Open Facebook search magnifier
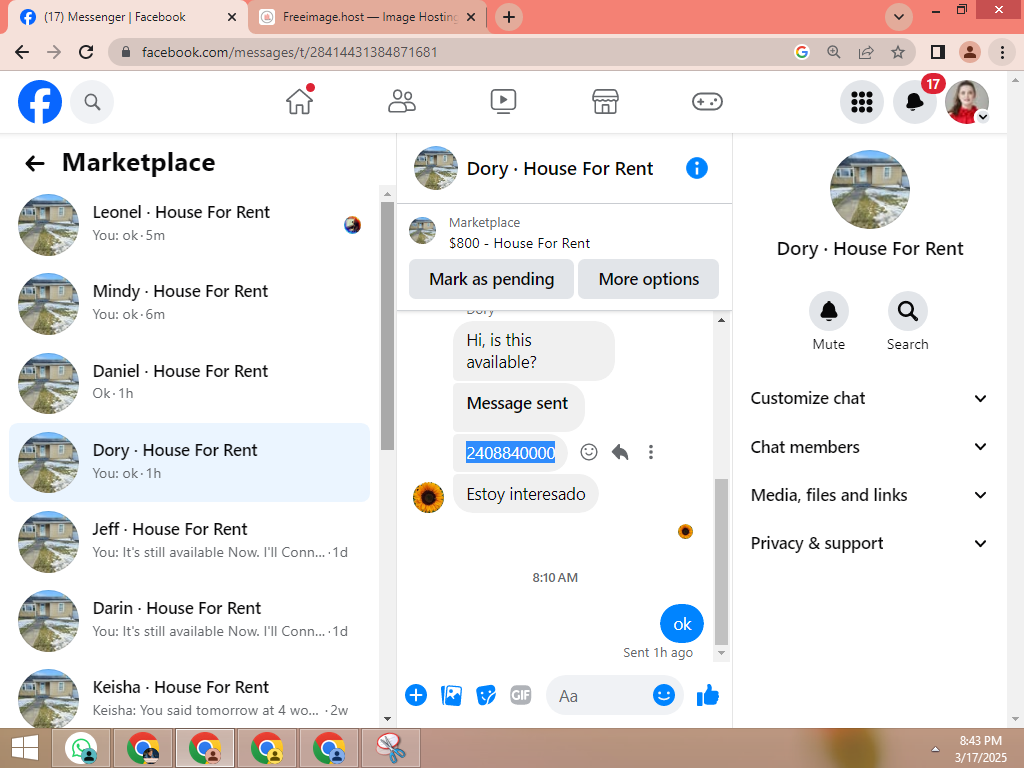The height and width of the screenshot is (768, 1024). coord(92,102)
